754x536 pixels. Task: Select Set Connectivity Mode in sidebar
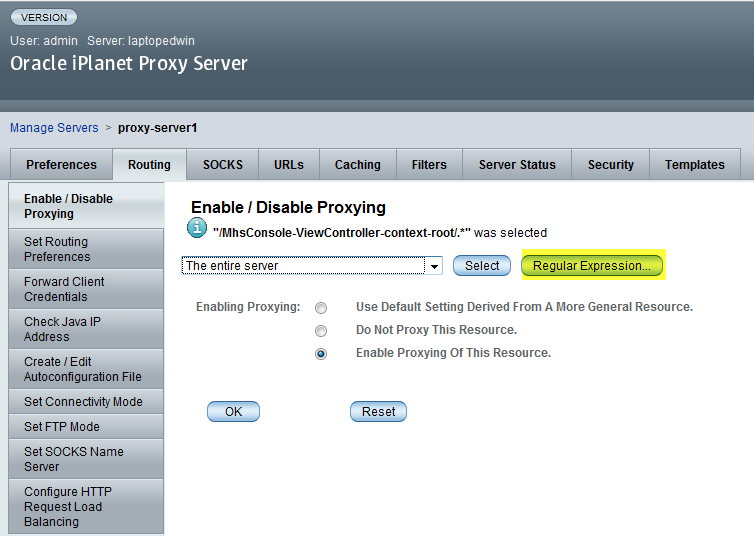(86, 401)
